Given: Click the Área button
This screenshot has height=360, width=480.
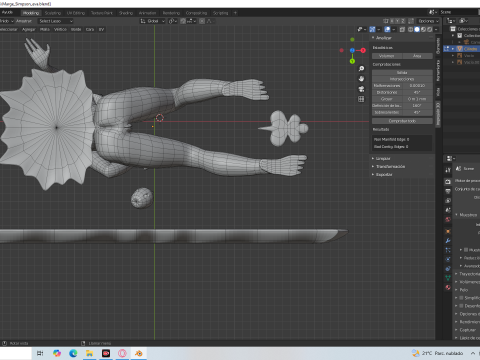Looking at the screenshot, I should click(x=417, y=56).
